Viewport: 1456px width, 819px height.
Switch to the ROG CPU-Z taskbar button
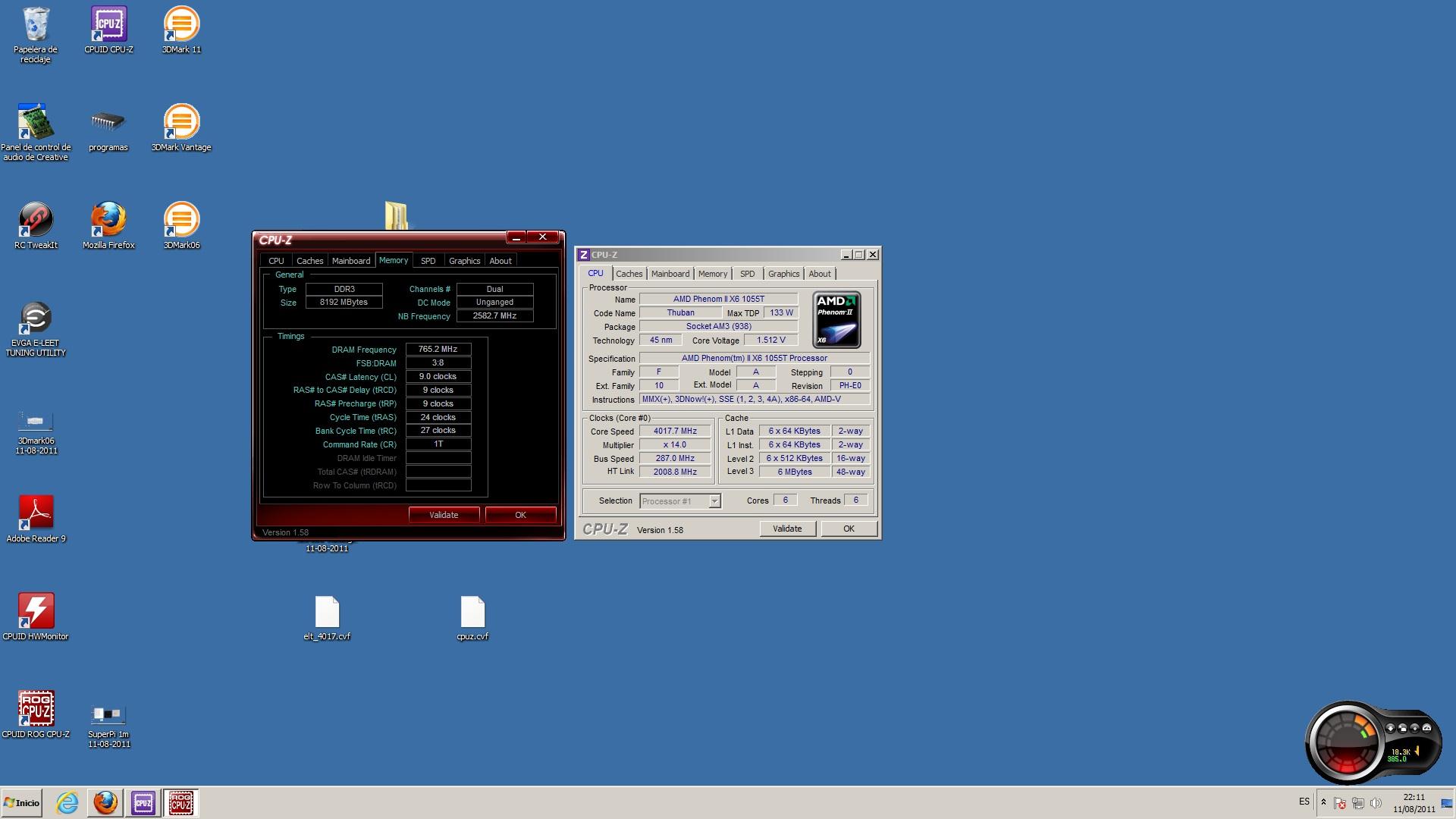click(x=180, y=802)
